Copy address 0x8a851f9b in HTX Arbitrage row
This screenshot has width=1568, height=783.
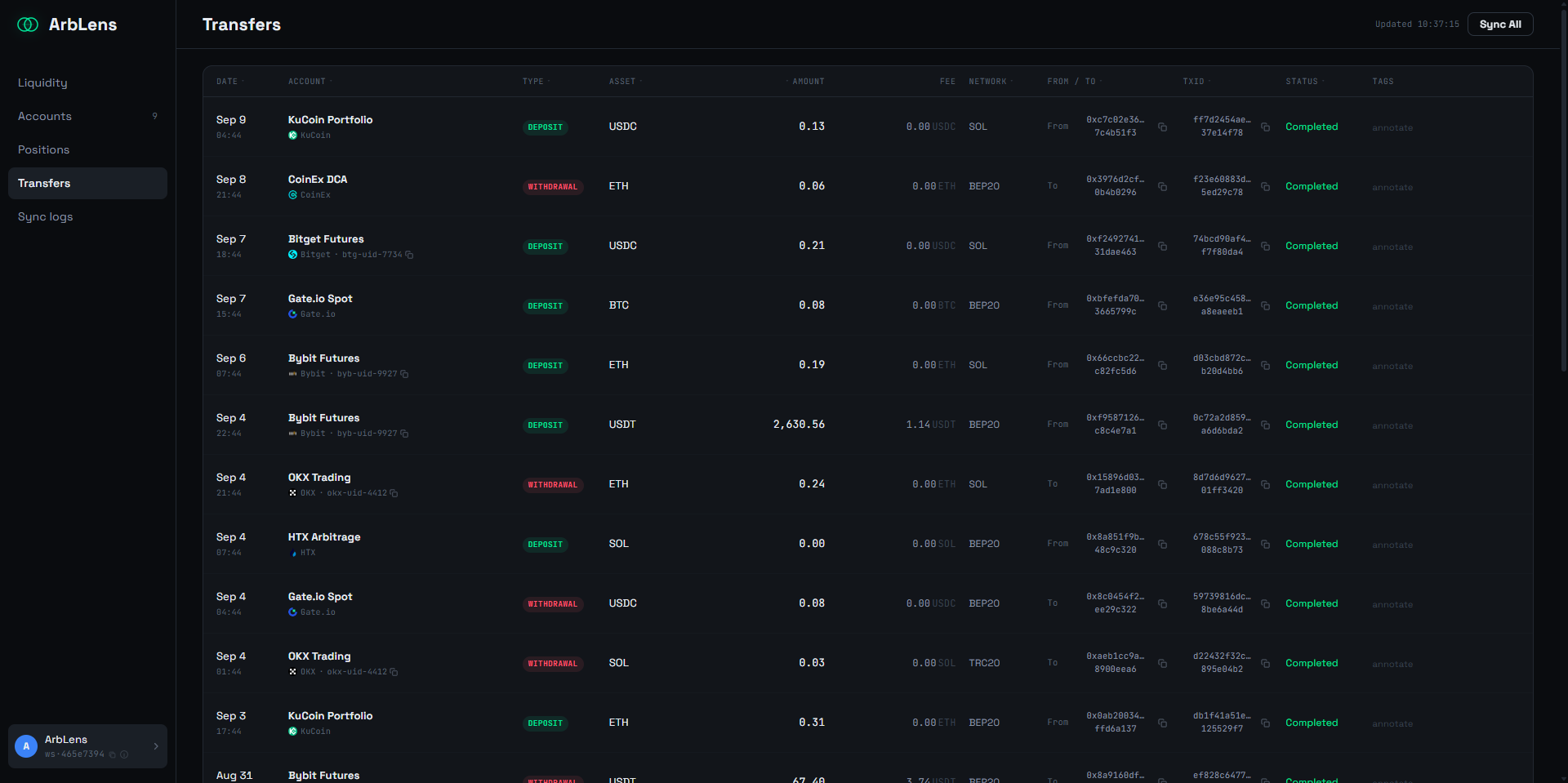[1162, 545]
